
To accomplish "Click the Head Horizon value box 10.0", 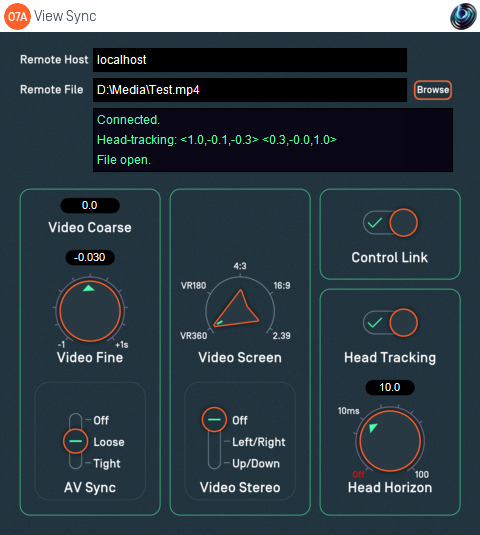I will (x=390, y=388).
